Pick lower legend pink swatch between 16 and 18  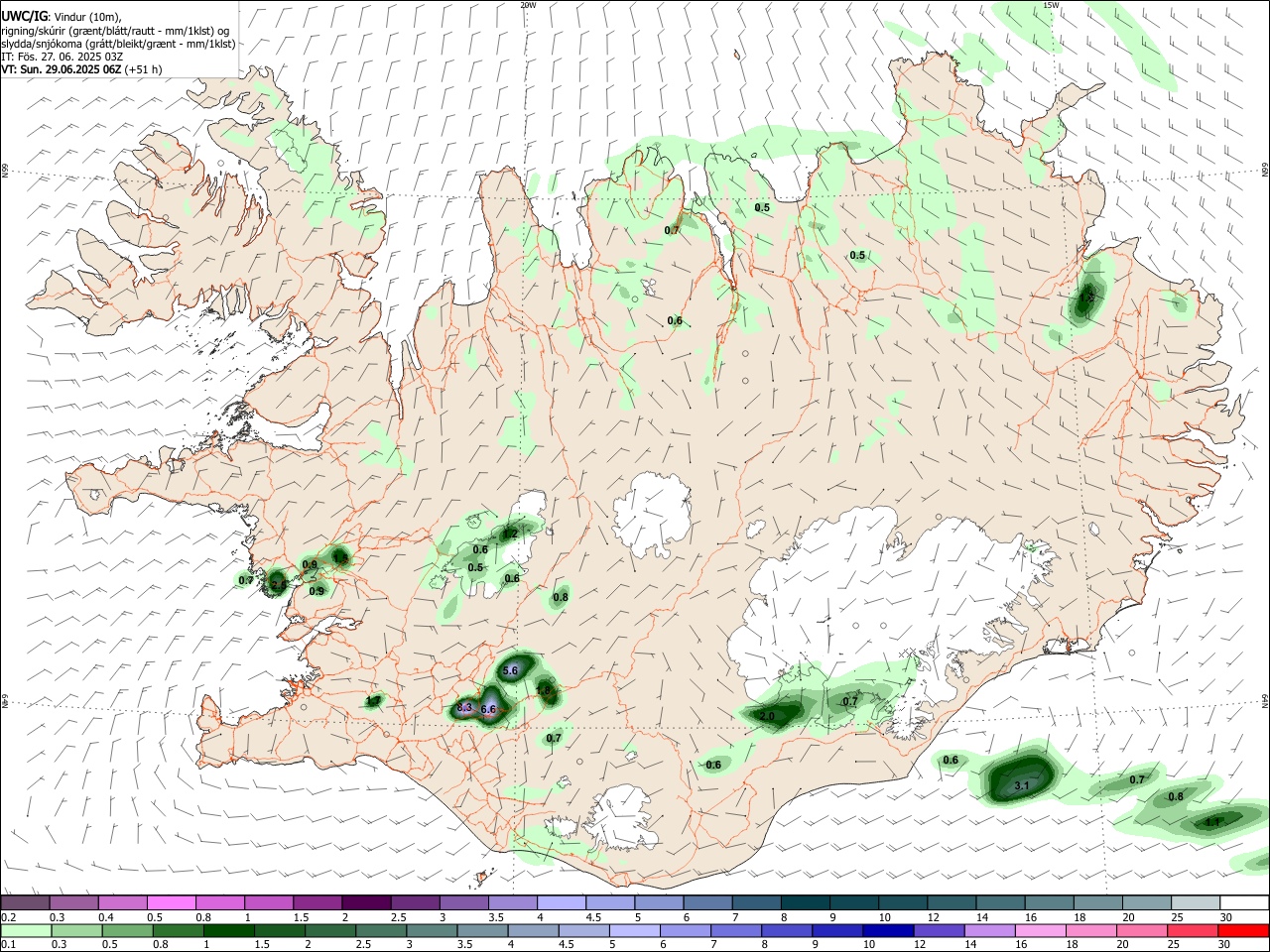1040,930
